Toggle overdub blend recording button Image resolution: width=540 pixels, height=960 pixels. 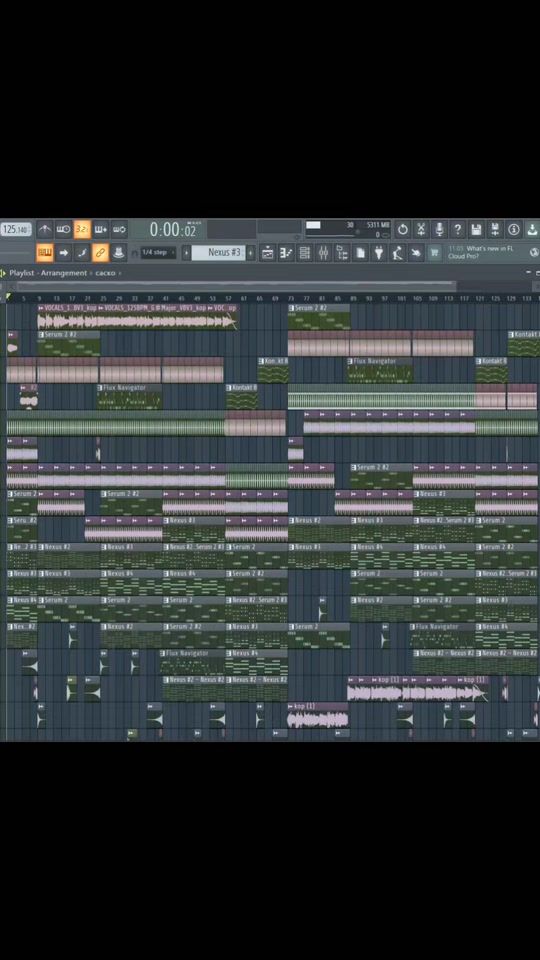coord(100,230)
